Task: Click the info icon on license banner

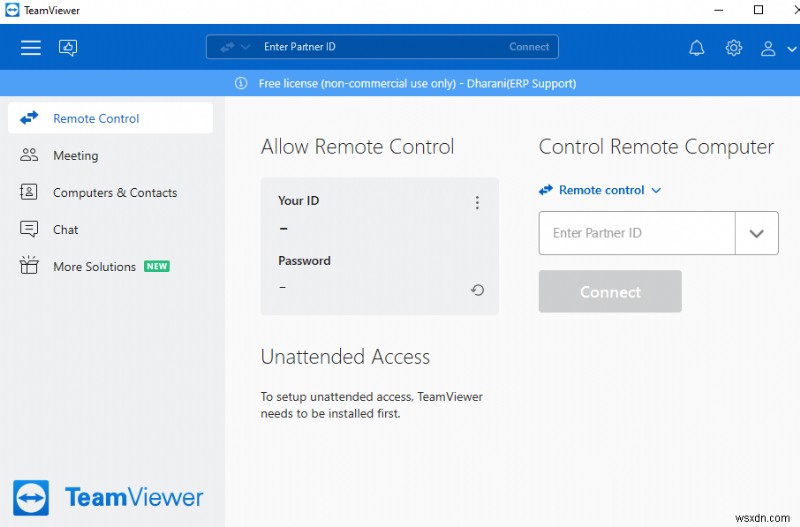Action: [x=241, y=83]
